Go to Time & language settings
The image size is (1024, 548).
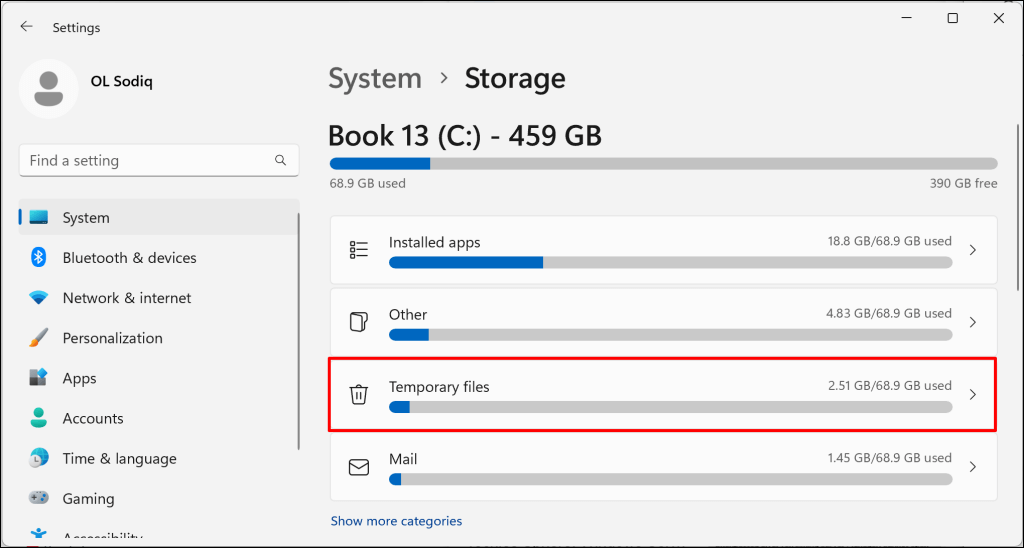(x=119, y=458)
